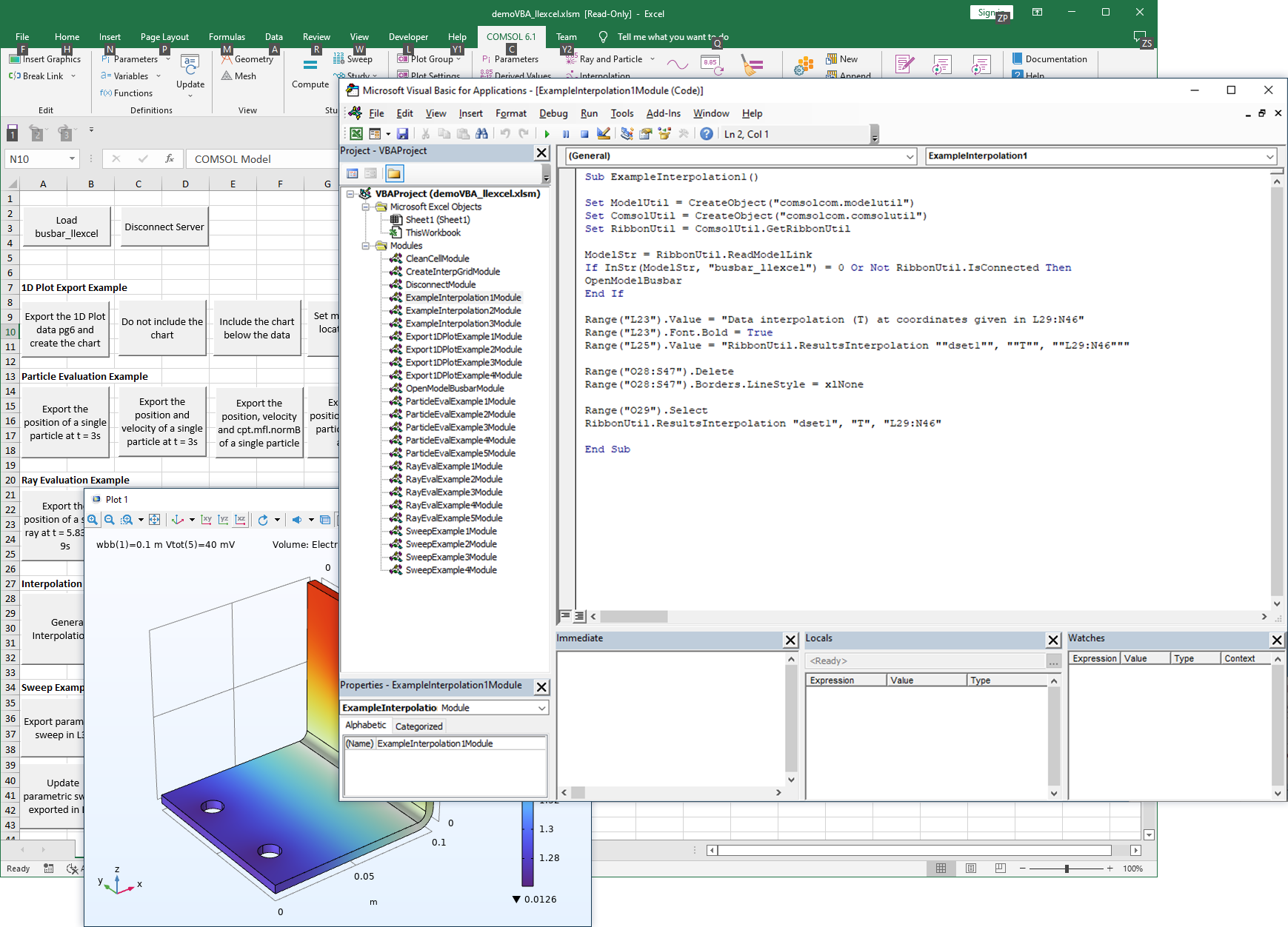Open the Debug menu in the VBA editor
Viewport: 1288px width, 927px height.
553,113
